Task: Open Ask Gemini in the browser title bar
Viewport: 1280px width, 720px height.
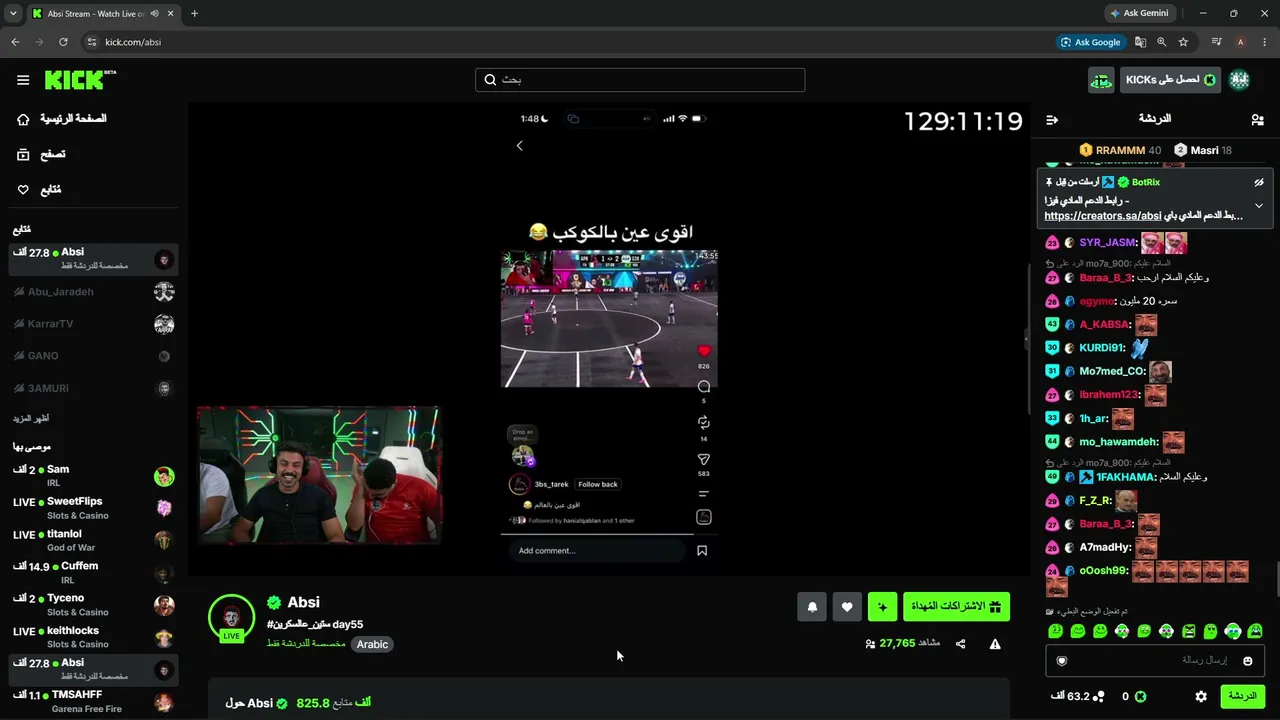Action: (x=1138, y=13)
